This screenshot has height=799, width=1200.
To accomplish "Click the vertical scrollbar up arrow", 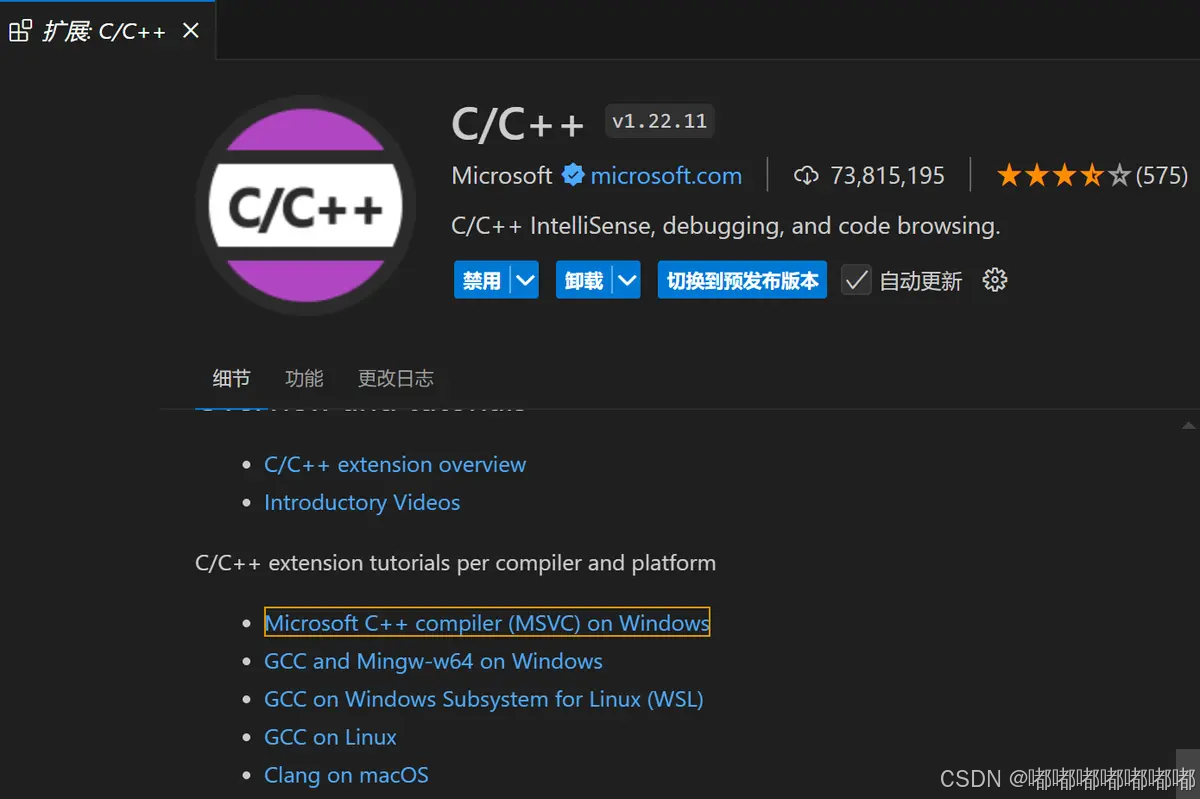I will pos(1188,425).
